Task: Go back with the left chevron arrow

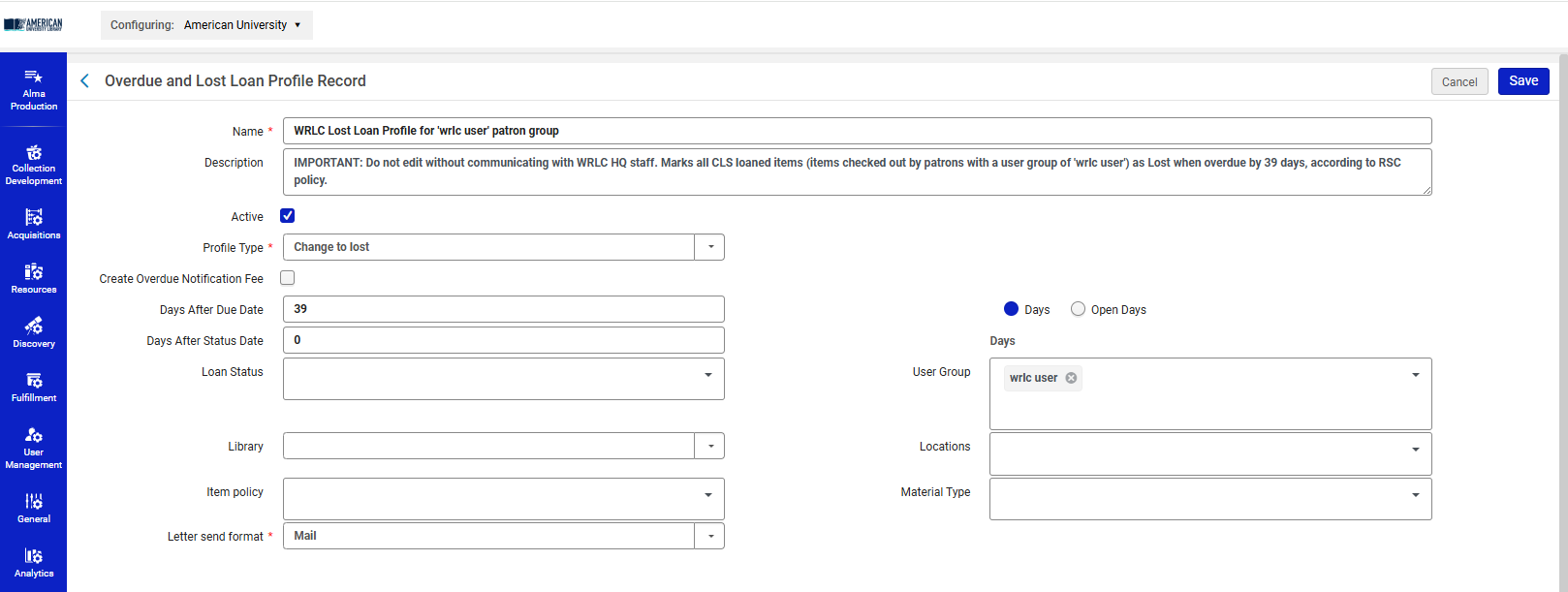Action: (85, 80)
